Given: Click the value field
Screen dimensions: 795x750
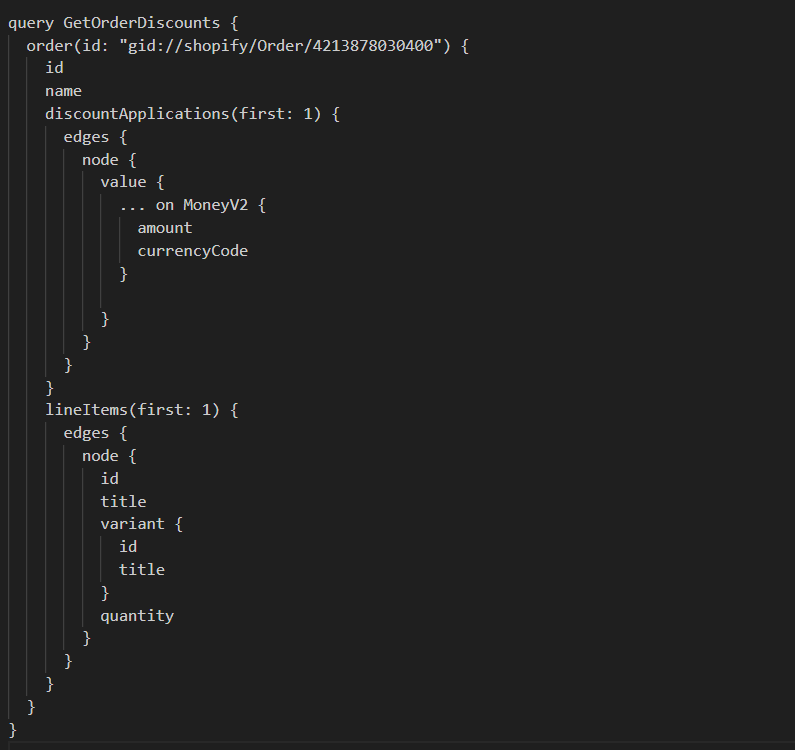Looking at the screenshot, I should pos(123,182).
